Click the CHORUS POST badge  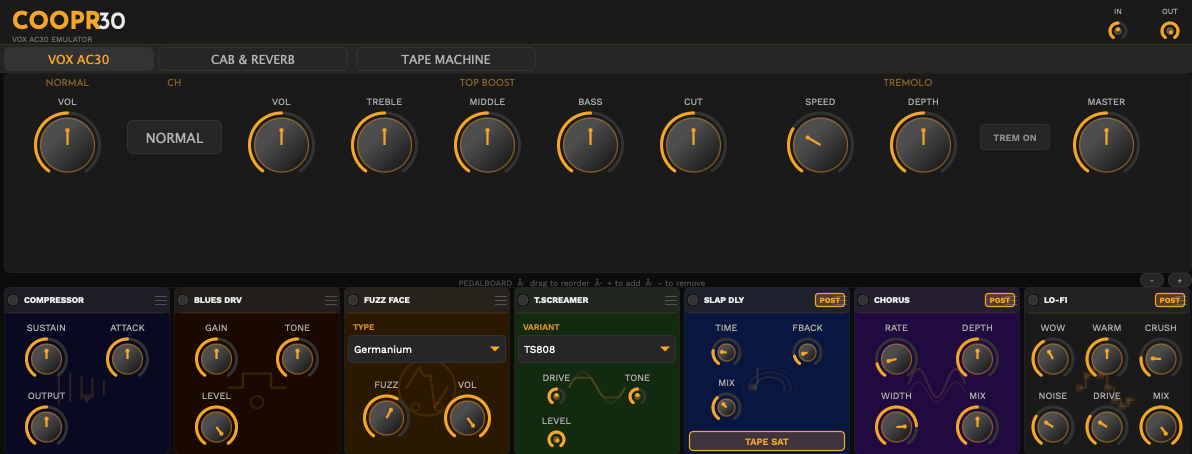1000,300
